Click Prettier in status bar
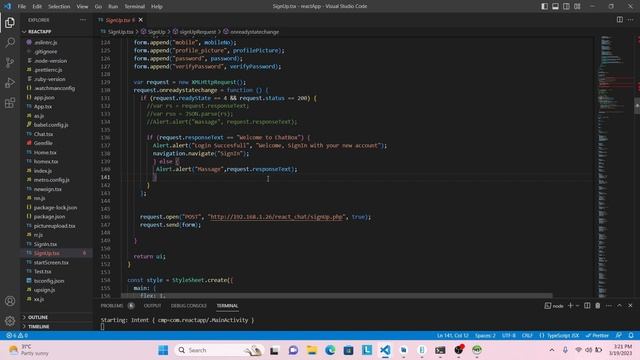The height and width of the screenshot is (360, 640). (597, 336)
